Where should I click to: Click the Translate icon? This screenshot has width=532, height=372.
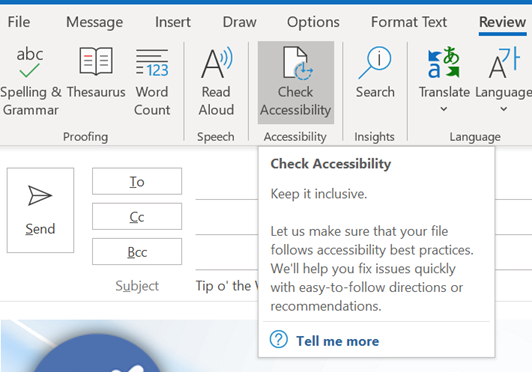point(443,62)
